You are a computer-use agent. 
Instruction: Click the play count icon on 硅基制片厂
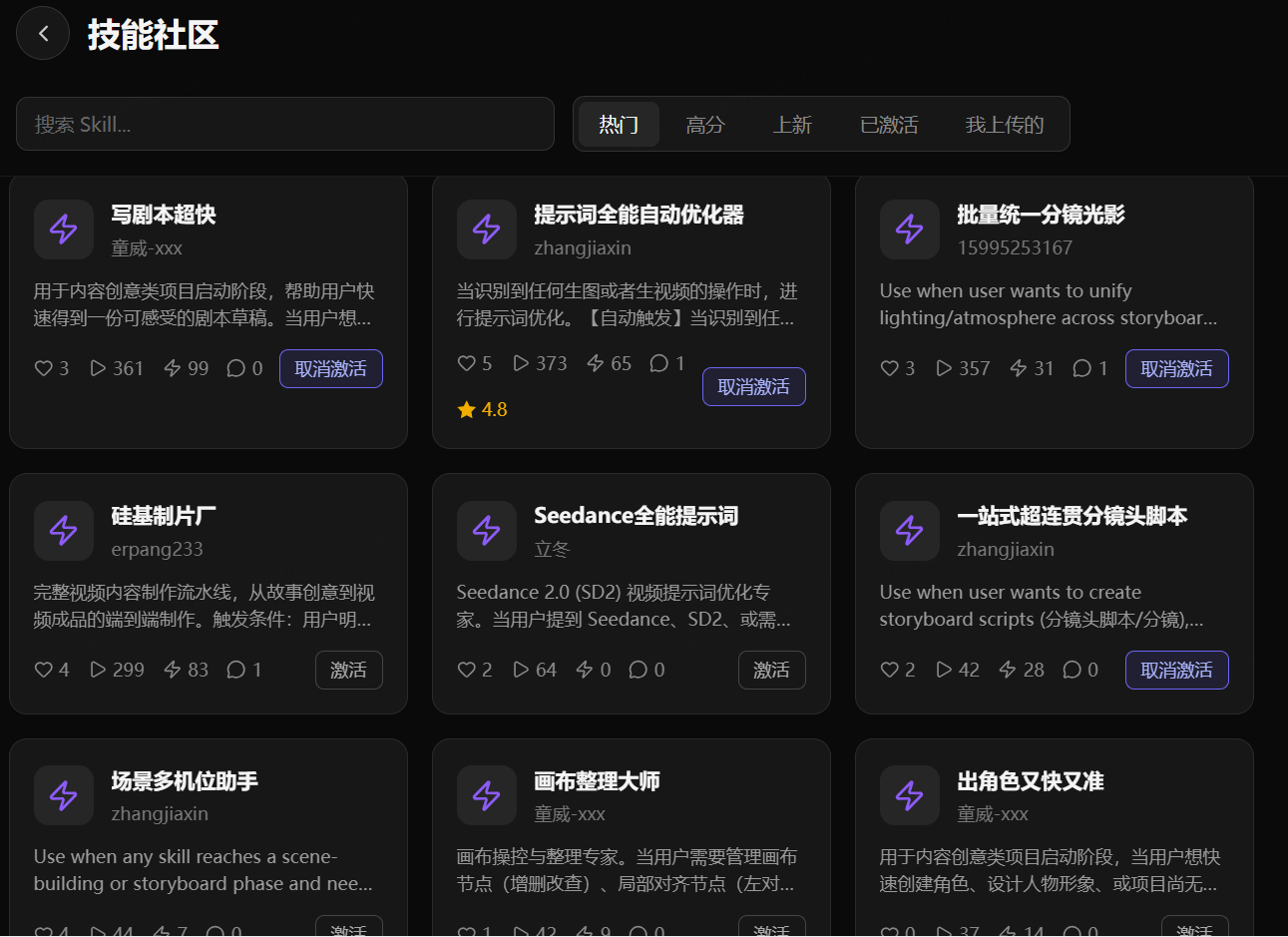[x=100, y=669]
